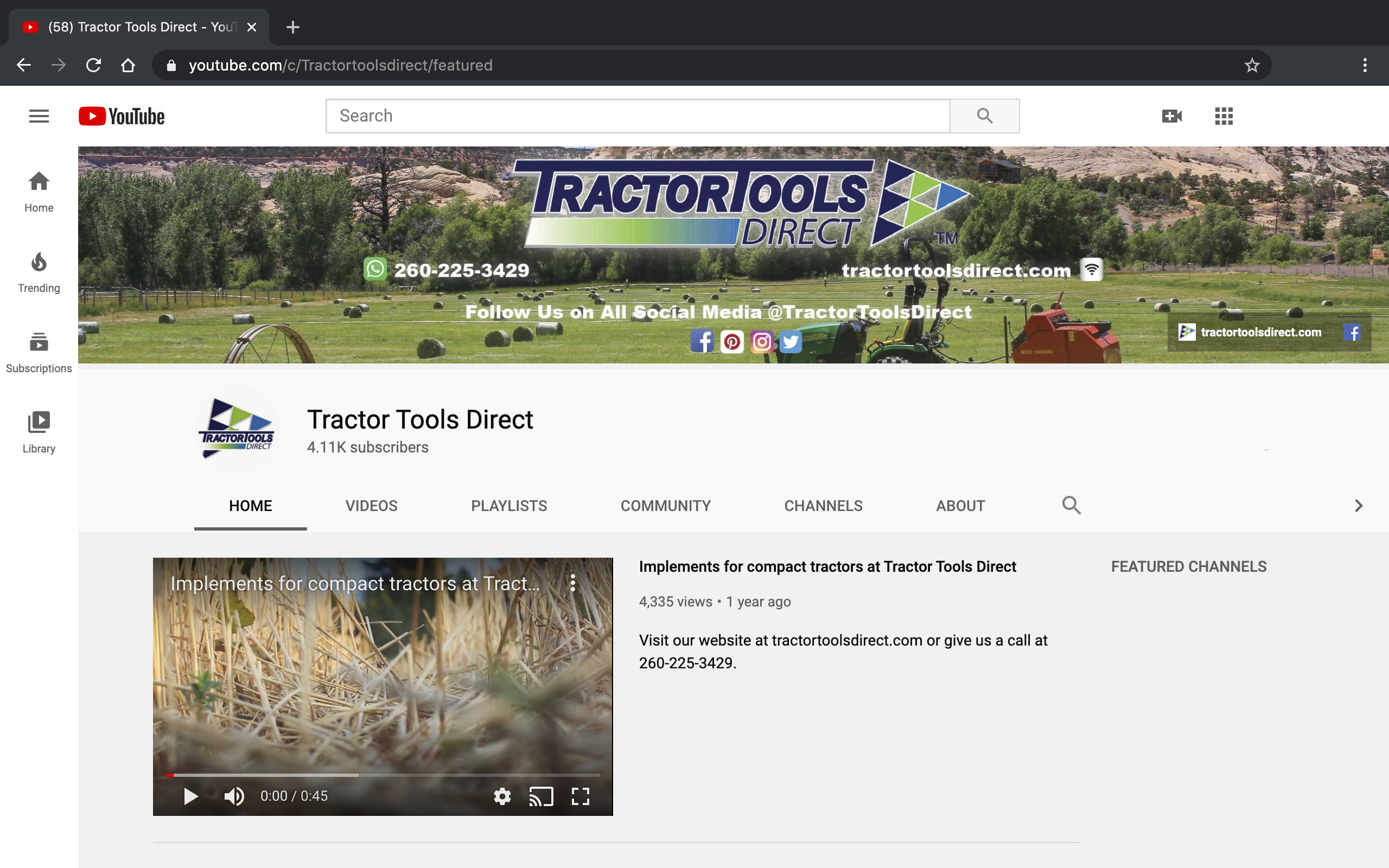
Task: Click the browser home button
Action: coord(128,65)
